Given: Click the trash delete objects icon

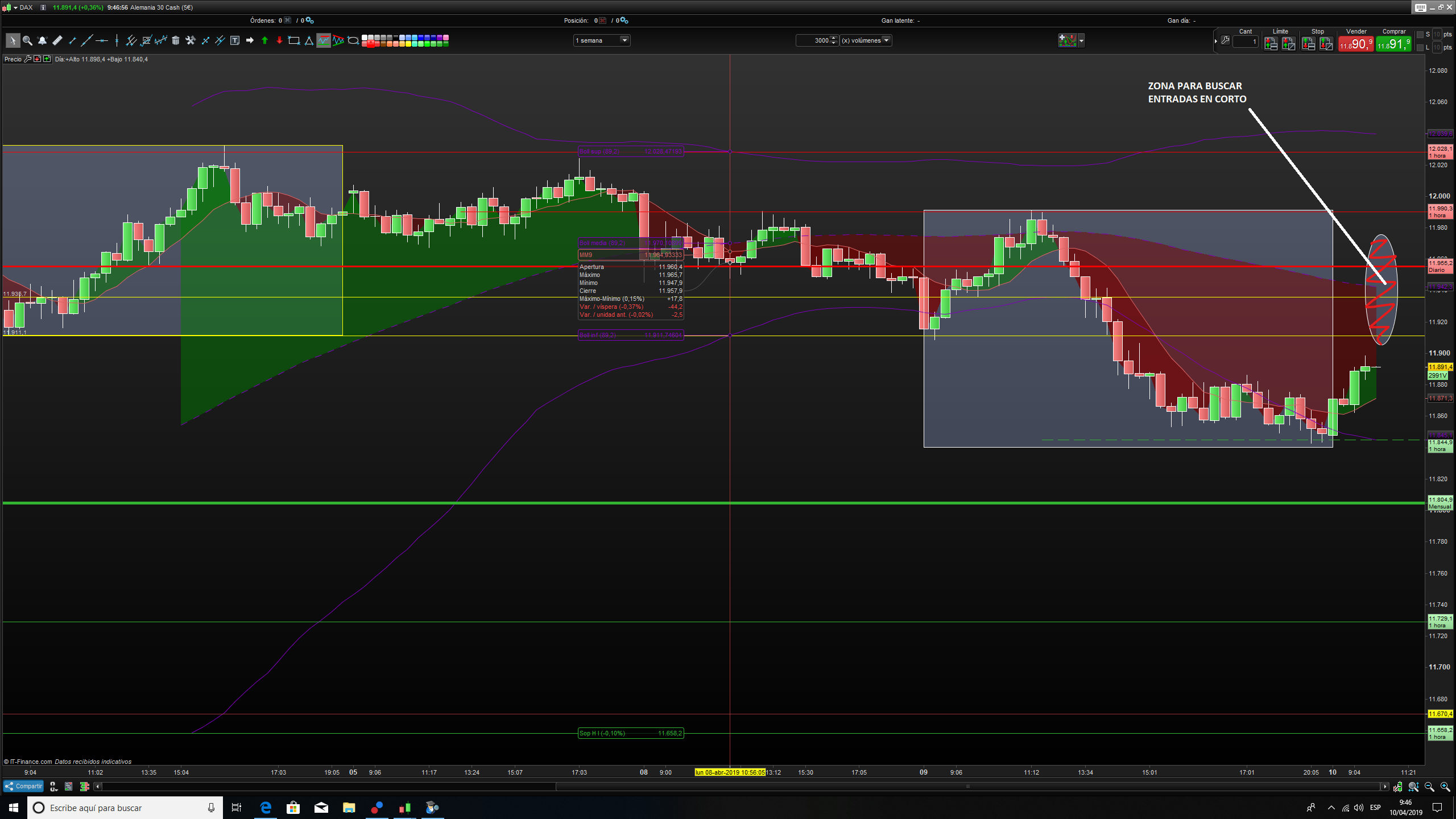Looking at the screenshot, I should 176,40.
